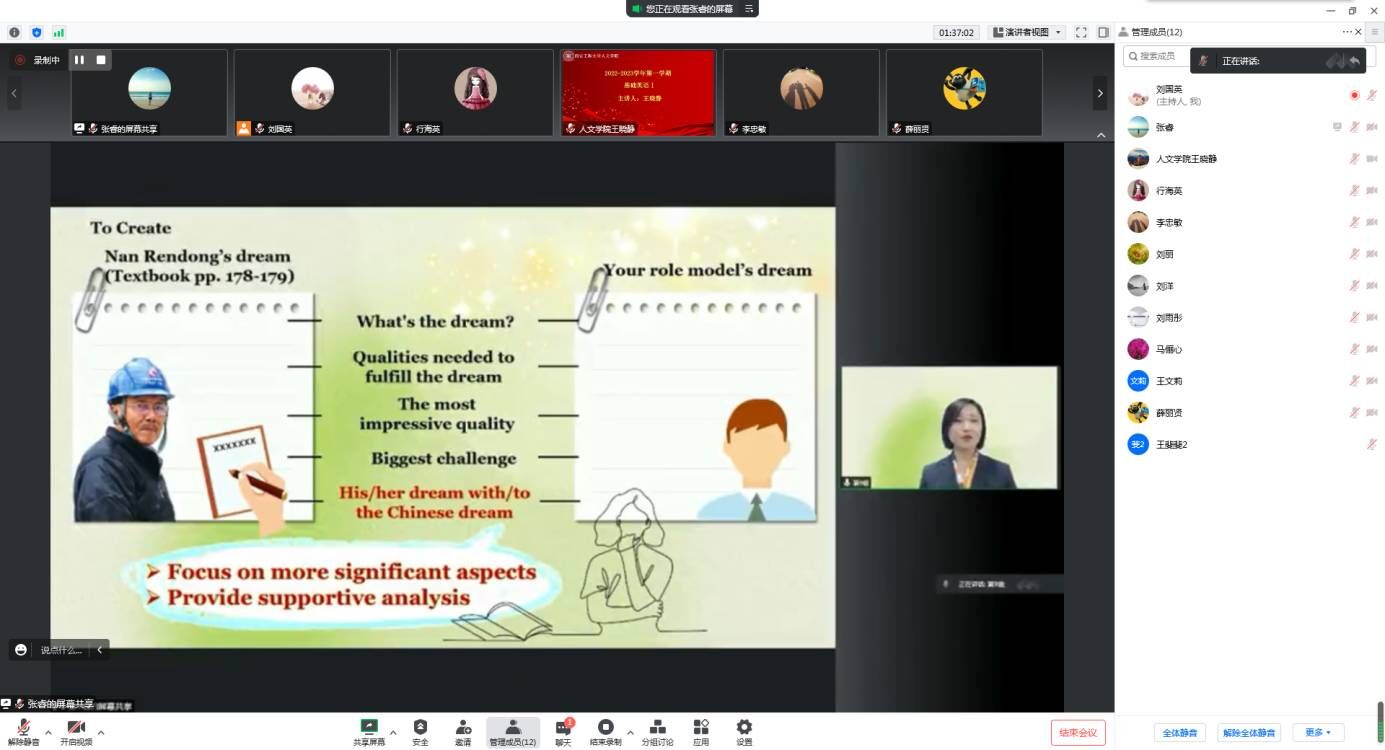1385x750 pixels.
Task: Expand the 更多 dropdown in members panel
Action: (1317, 733)
